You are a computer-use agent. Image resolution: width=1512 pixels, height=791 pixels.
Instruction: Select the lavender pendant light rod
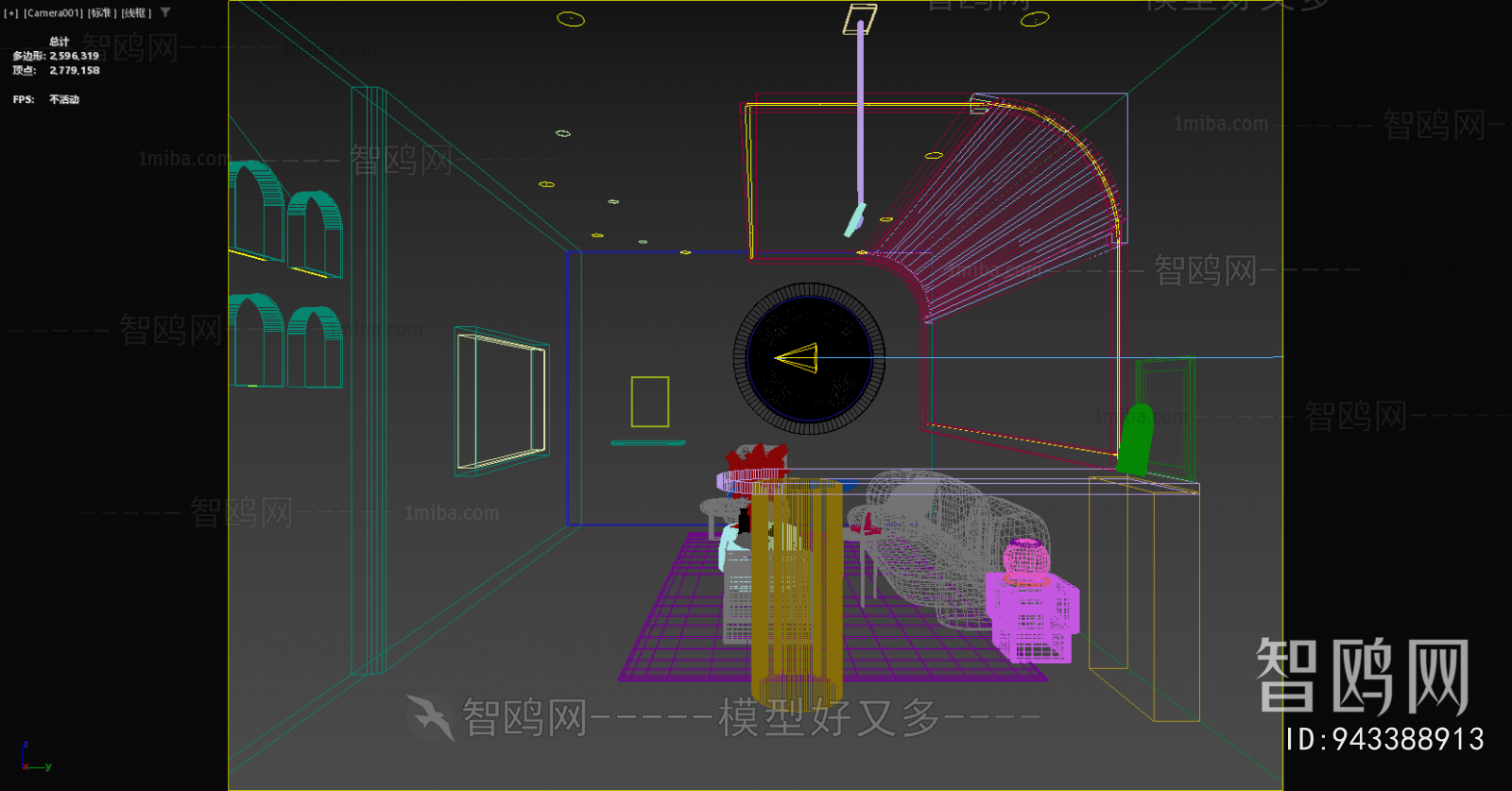pos(860,113)
